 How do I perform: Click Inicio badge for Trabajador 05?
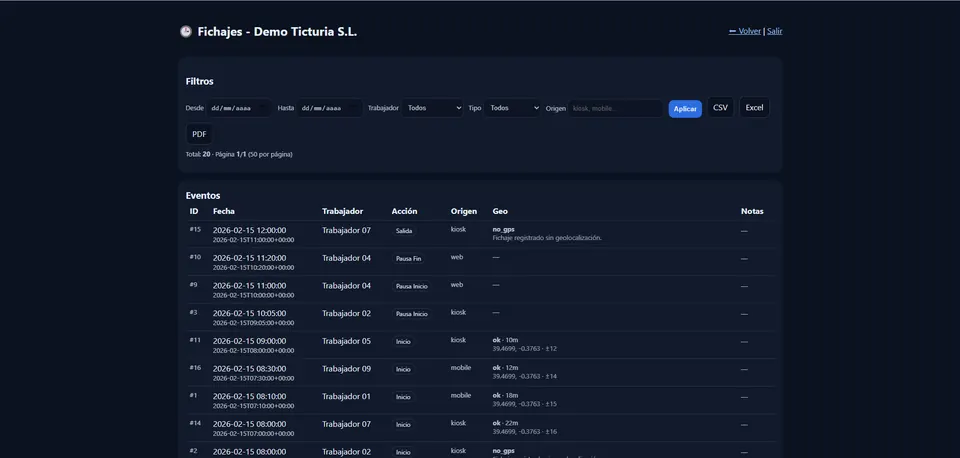coord(403,342)
